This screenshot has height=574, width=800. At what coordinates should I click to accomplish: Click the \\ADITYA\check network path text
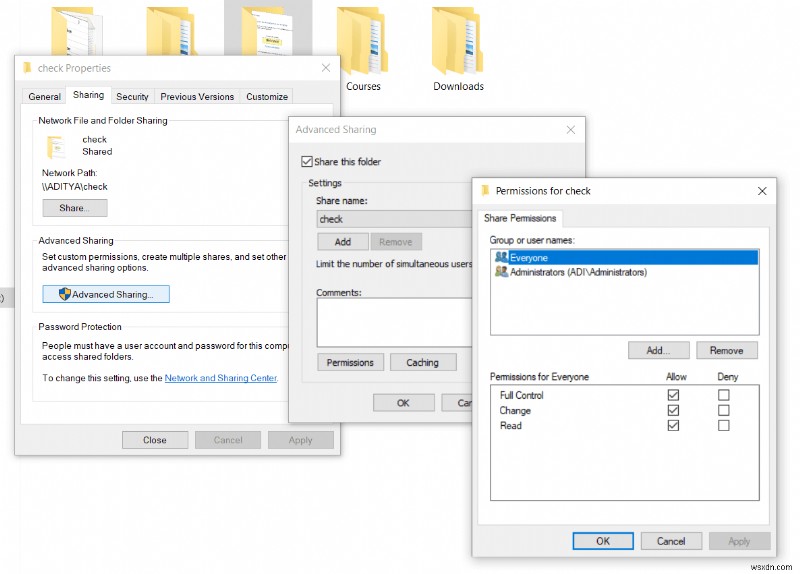tap(74, 187)
